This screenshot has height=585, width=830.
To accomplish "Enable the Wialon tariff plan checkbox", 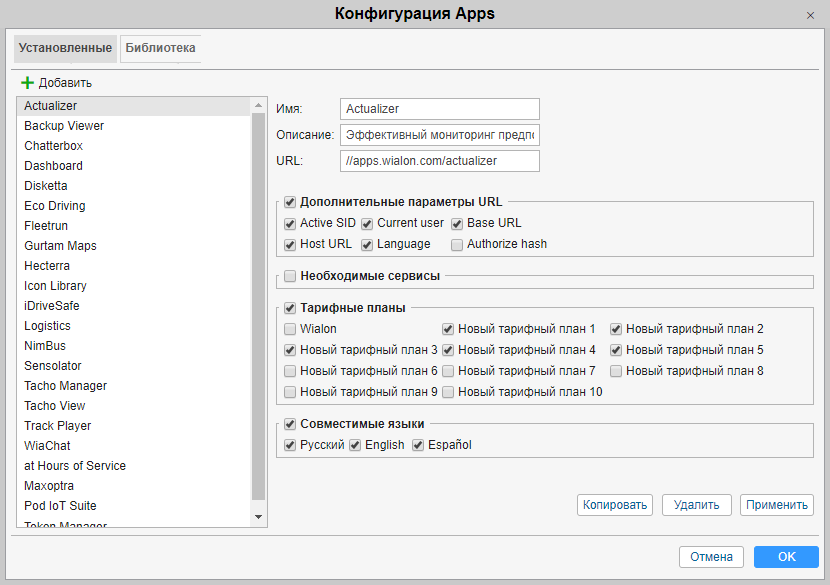I will click(290, 329).
